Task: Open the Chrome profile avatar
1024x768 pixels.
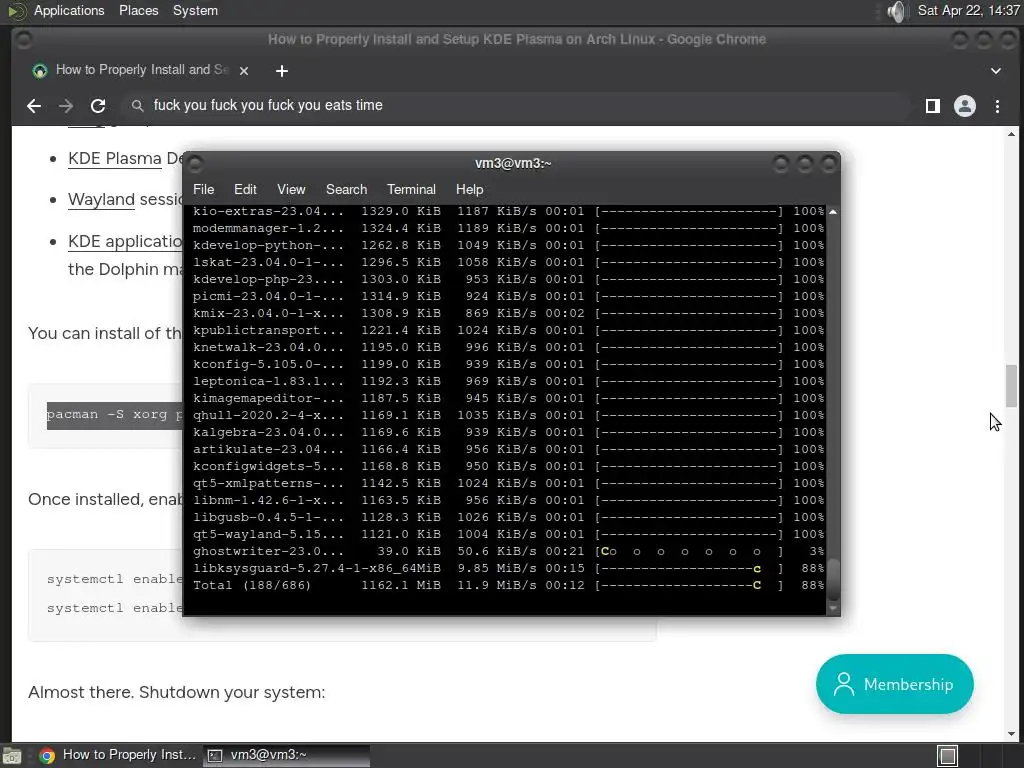Action: [x=965, y=106]
